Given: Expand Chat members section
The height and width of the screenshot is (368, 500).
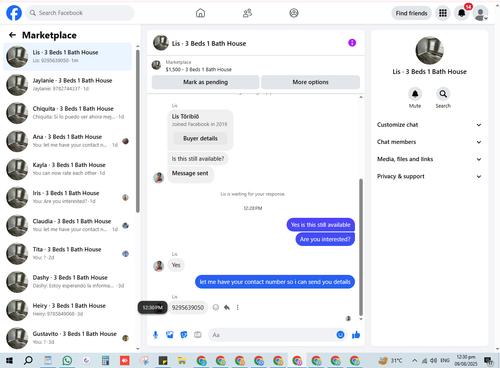Looking at the screenshot, I should [x=429, y=142].
